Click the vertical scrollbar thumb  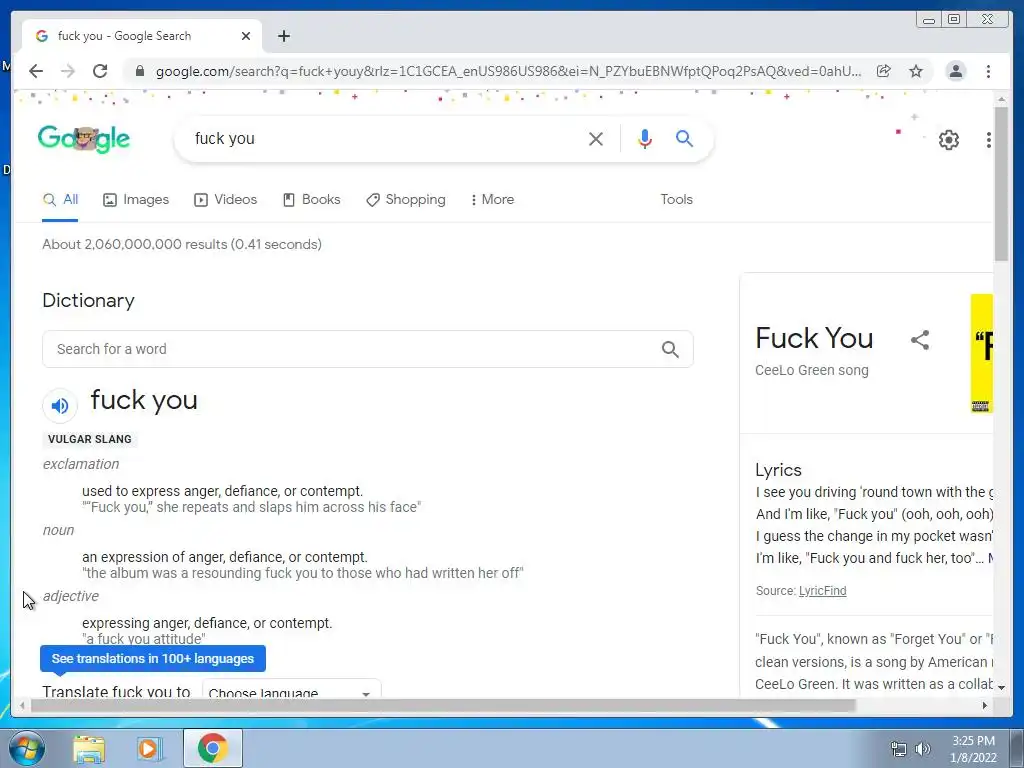click(x=1001, y=185)
